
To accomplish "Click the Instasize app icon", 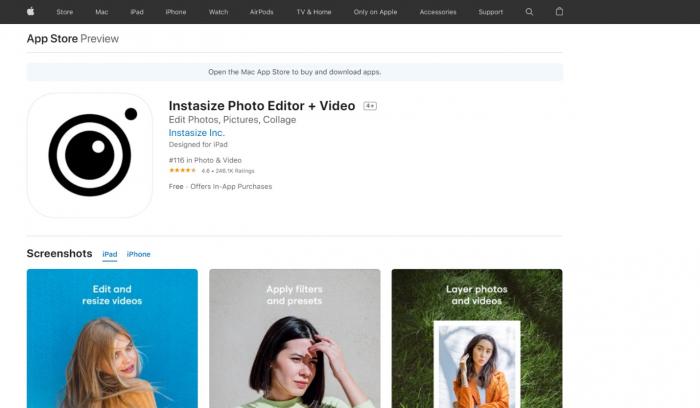I will [90, 155].
